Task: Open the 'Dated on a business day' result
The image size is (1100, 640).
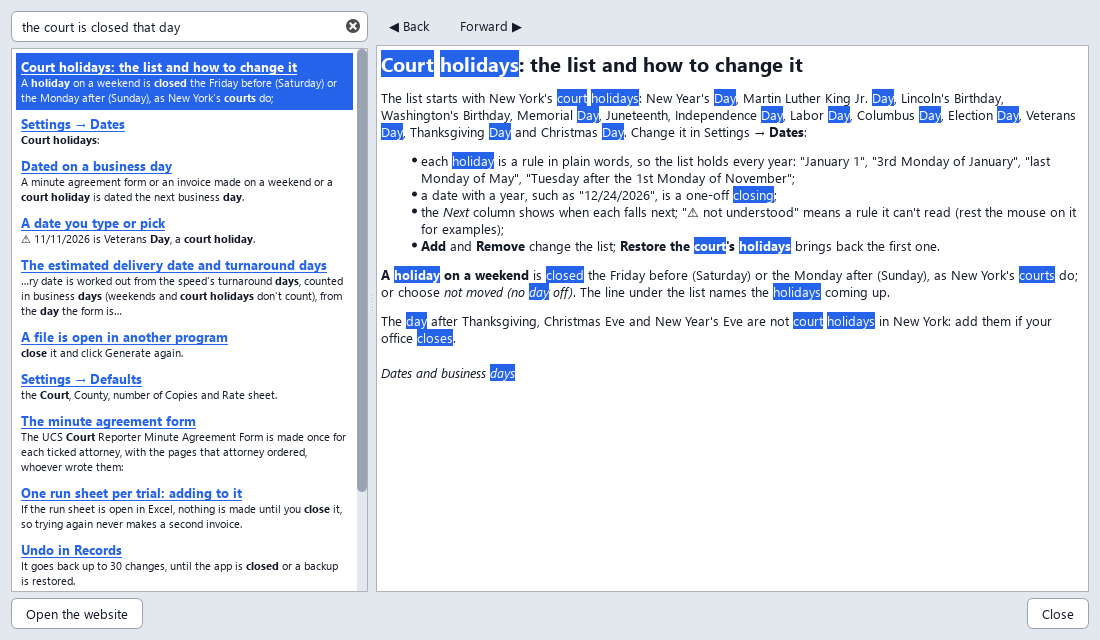Action: 96,166
